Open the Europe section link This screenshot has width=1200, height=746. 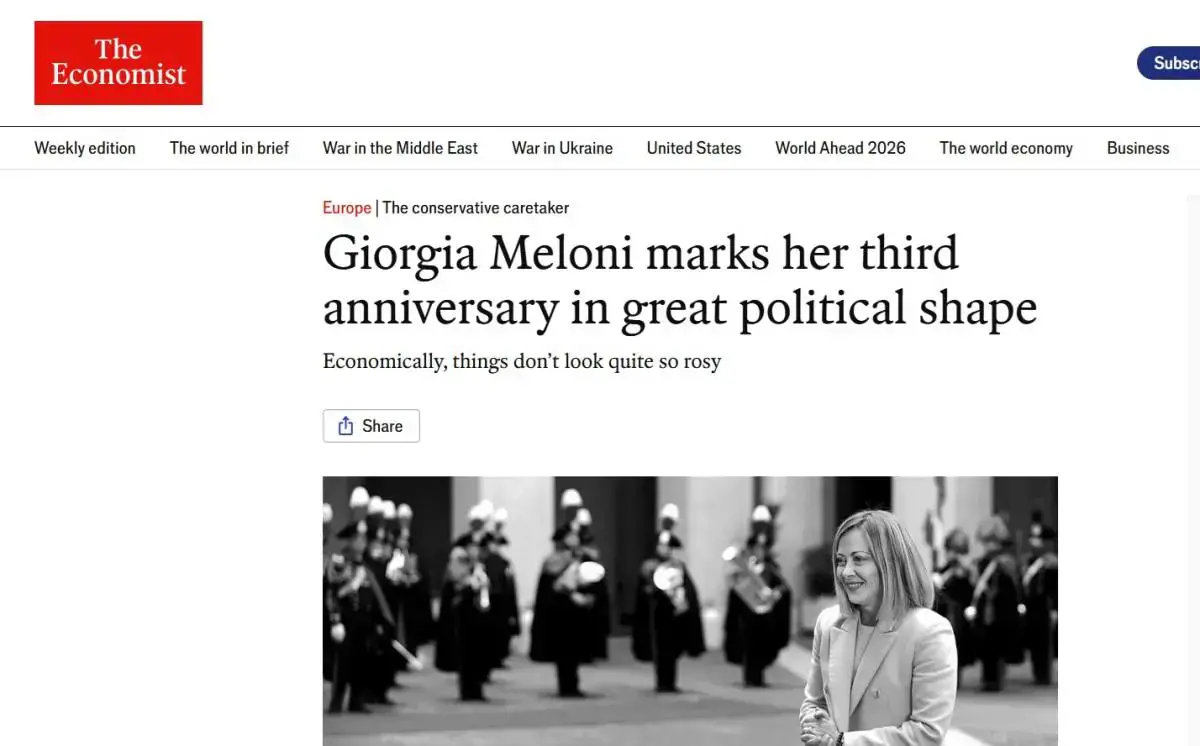pos(346,207)
